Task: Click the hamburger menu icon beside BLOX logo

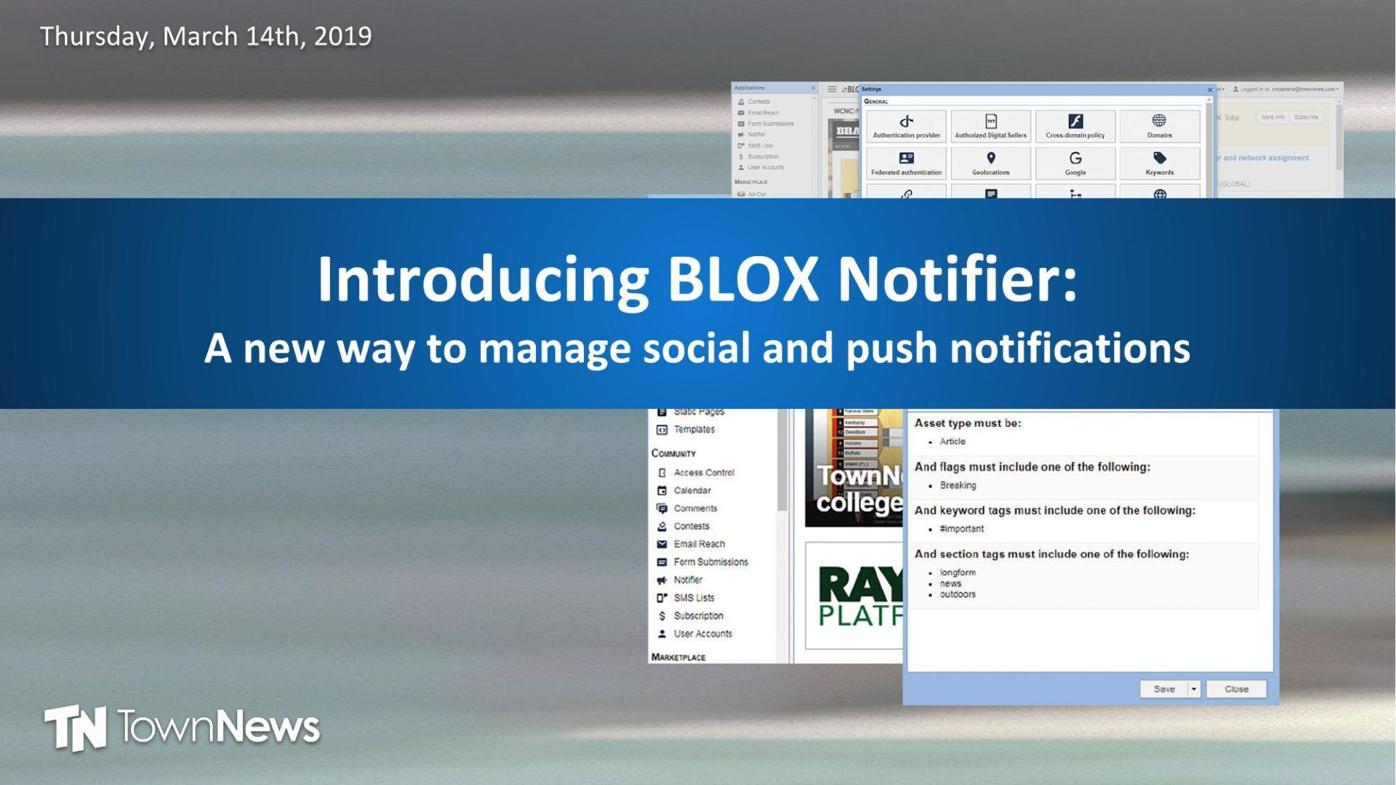Action: [832, 89]
